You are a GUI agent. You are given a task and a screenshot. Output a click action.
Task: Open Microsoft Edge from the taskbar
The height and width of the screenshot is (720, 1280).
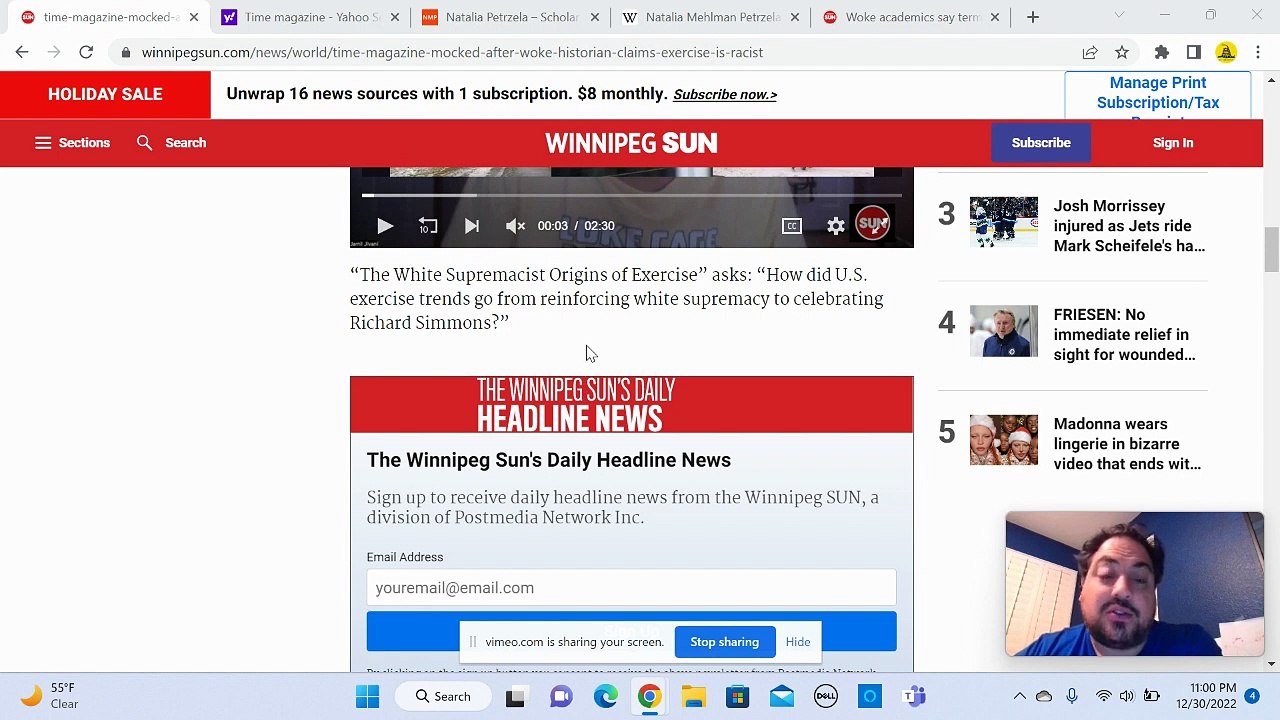[605, 697]
